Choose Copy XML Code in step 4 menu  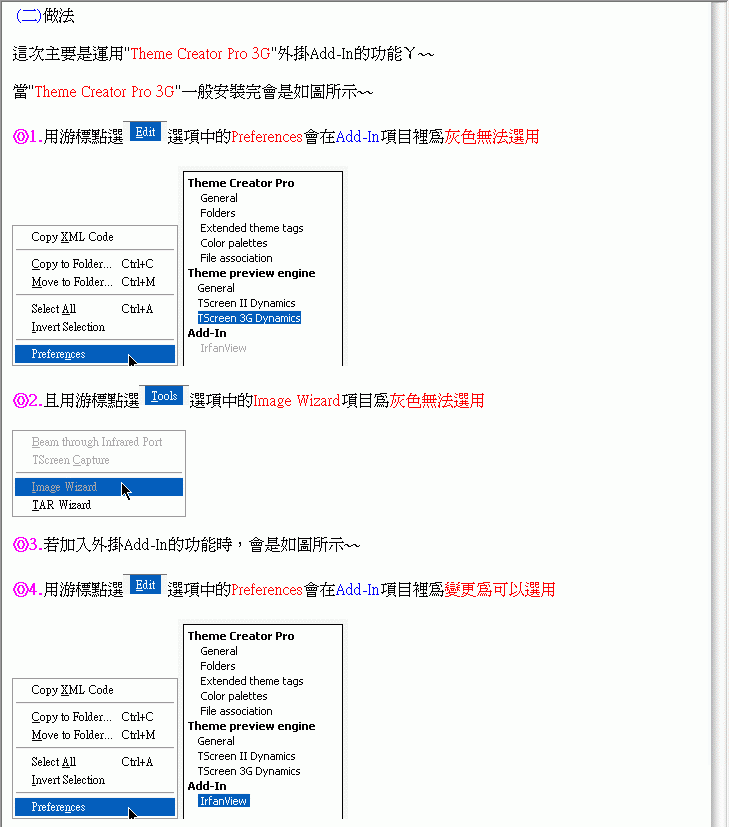tap(72, 690)
